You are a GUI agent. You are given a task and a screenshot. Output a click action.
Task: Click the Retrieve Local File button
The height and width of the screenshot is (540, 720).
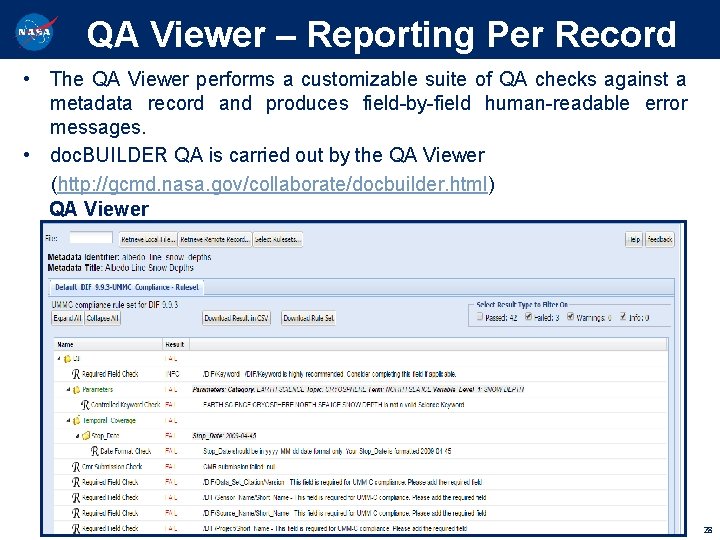148,240
